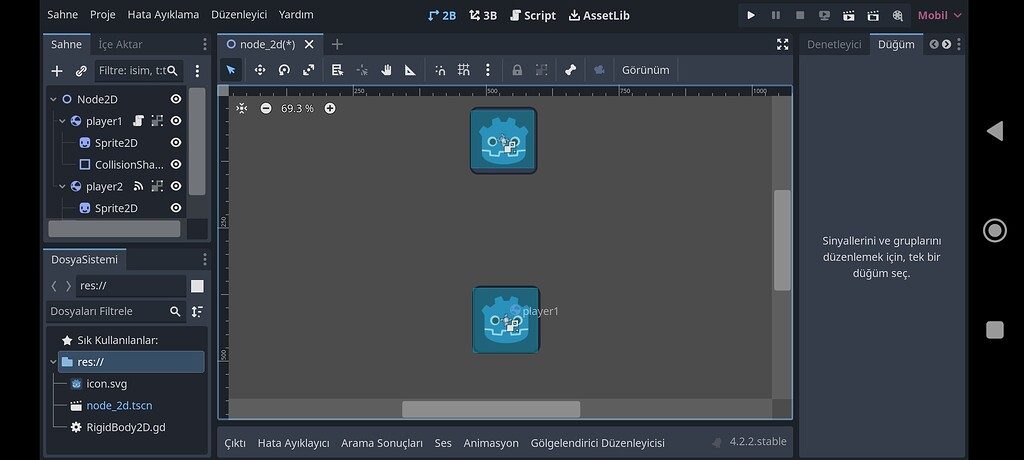The image size is (1024, 460).
Task: Toggle distraction-free mode expand icon
Action: tap(782, 44)
